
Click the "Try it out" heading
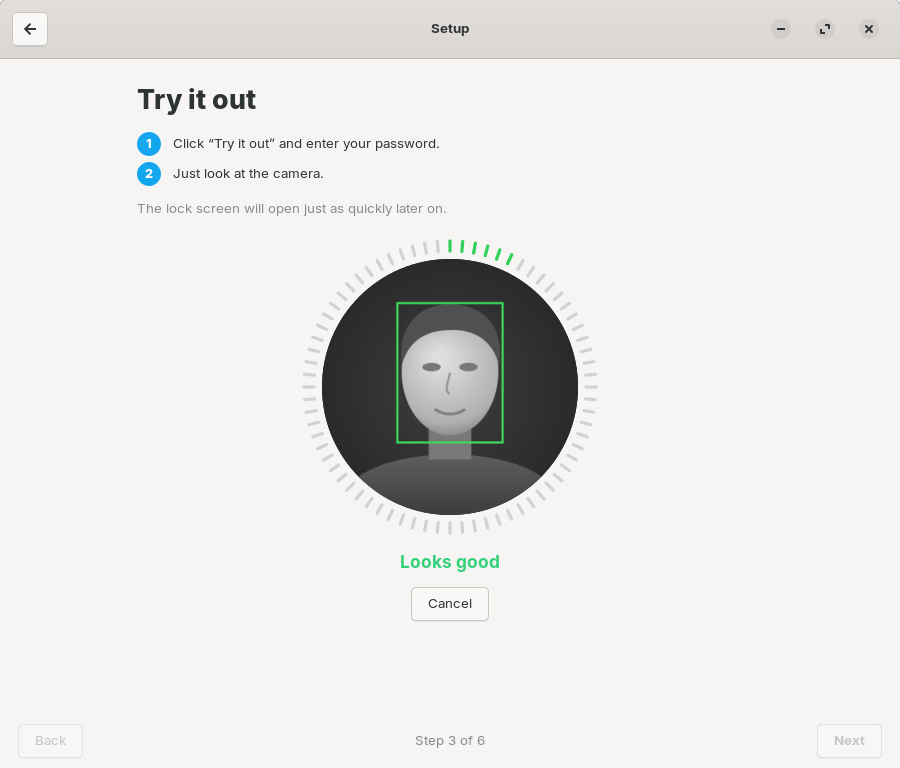196,100
